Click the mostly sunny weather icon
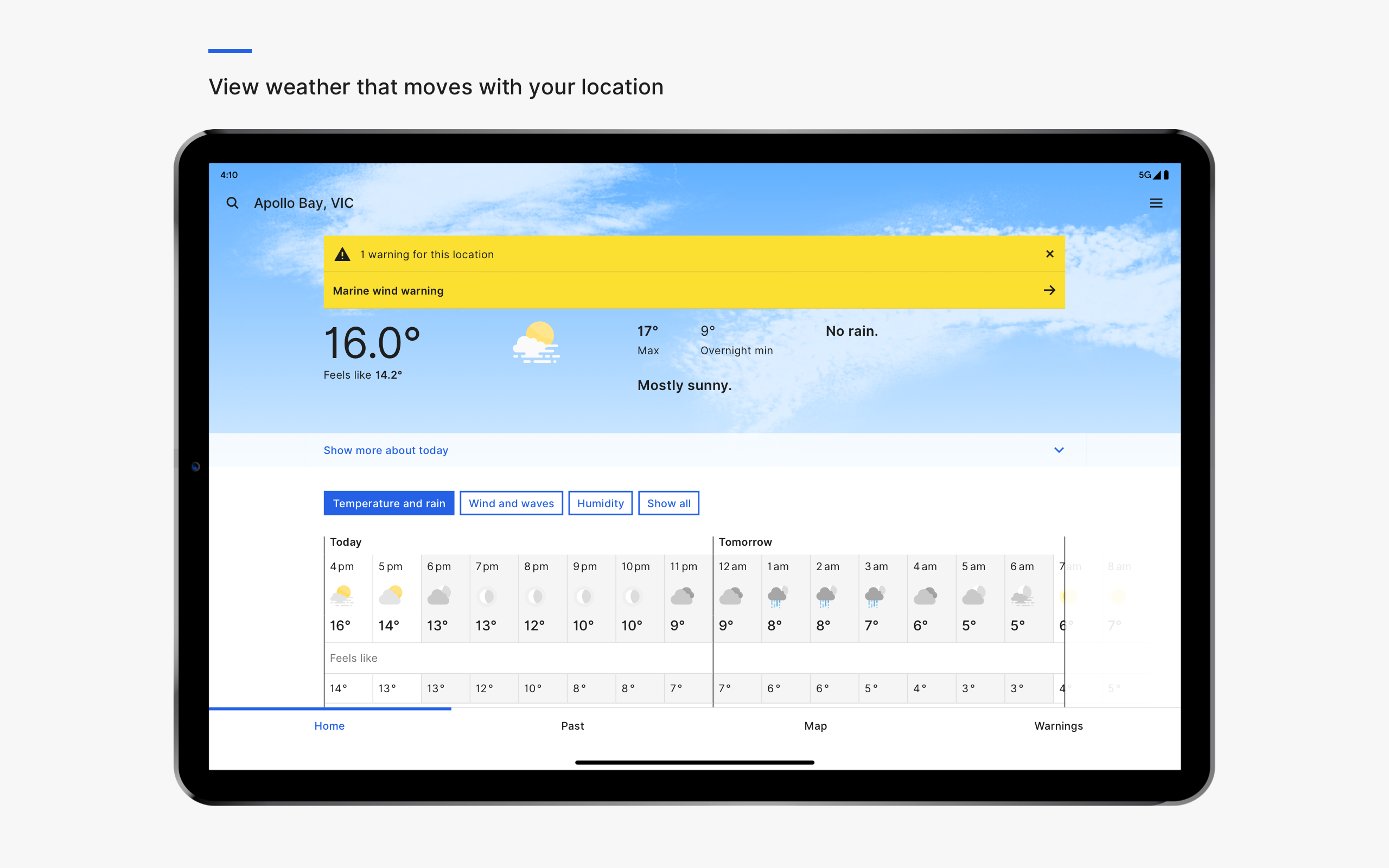This screenshot has height=868, width=1389. [536, 343]
